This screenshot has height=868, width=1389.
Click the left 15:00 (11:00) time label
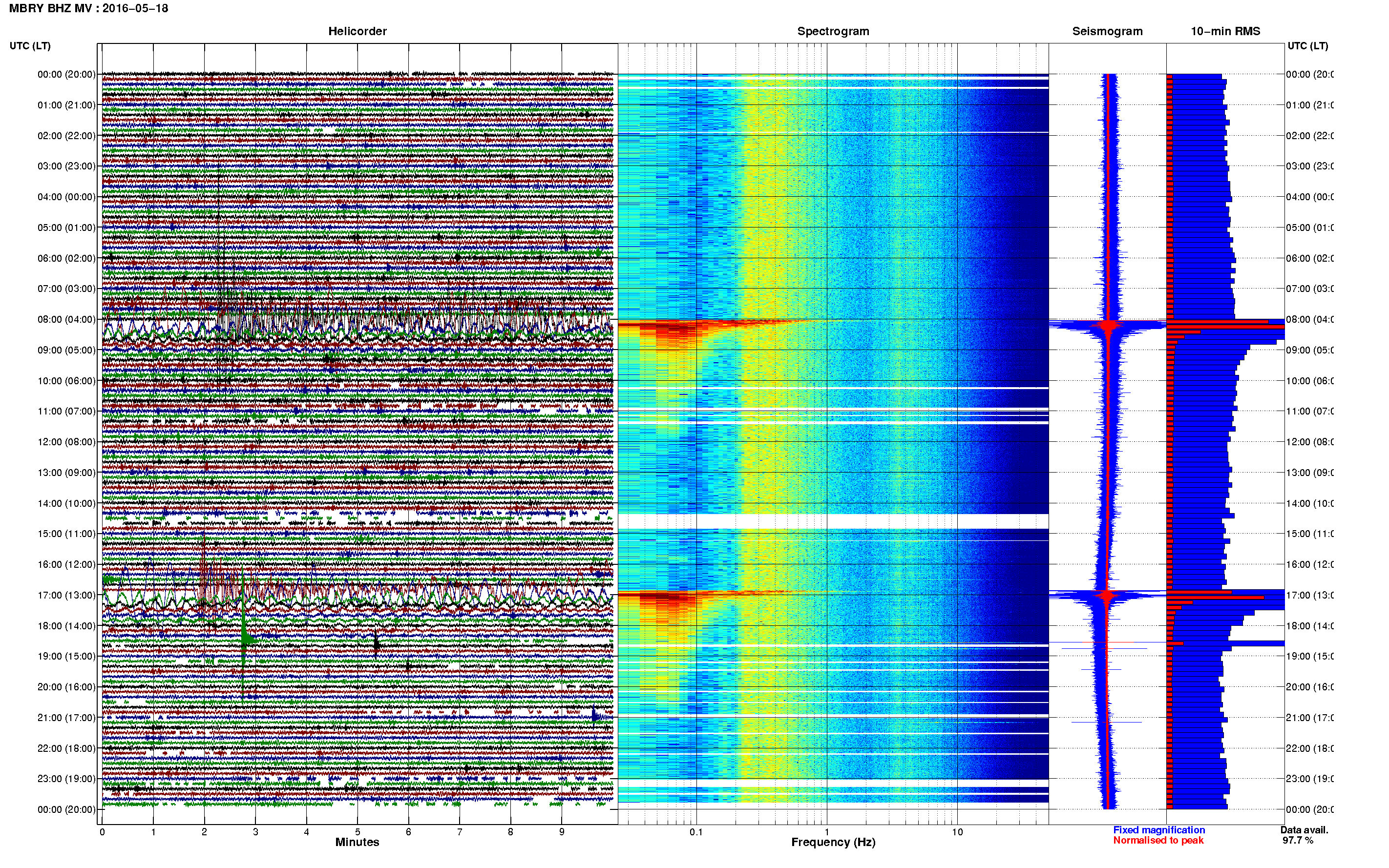(x=66, y=534)
